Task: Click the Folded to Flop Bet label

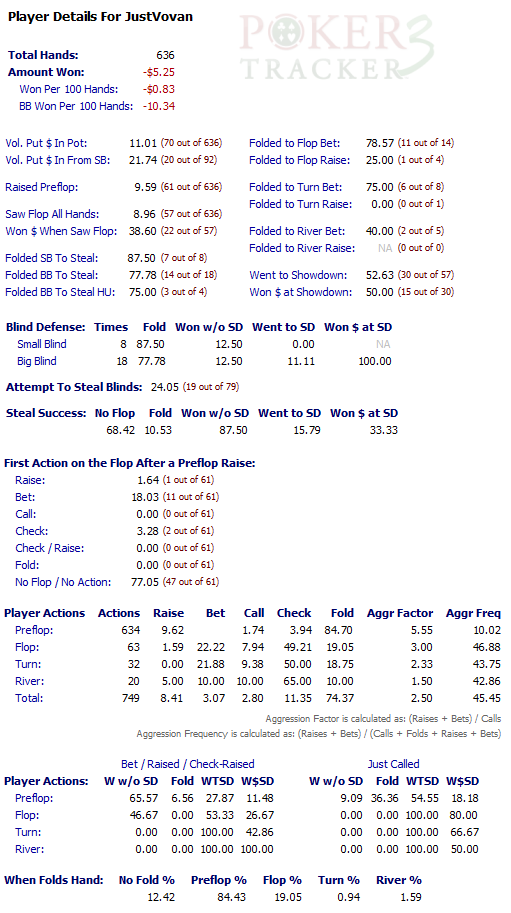Action: coord(294,143)
